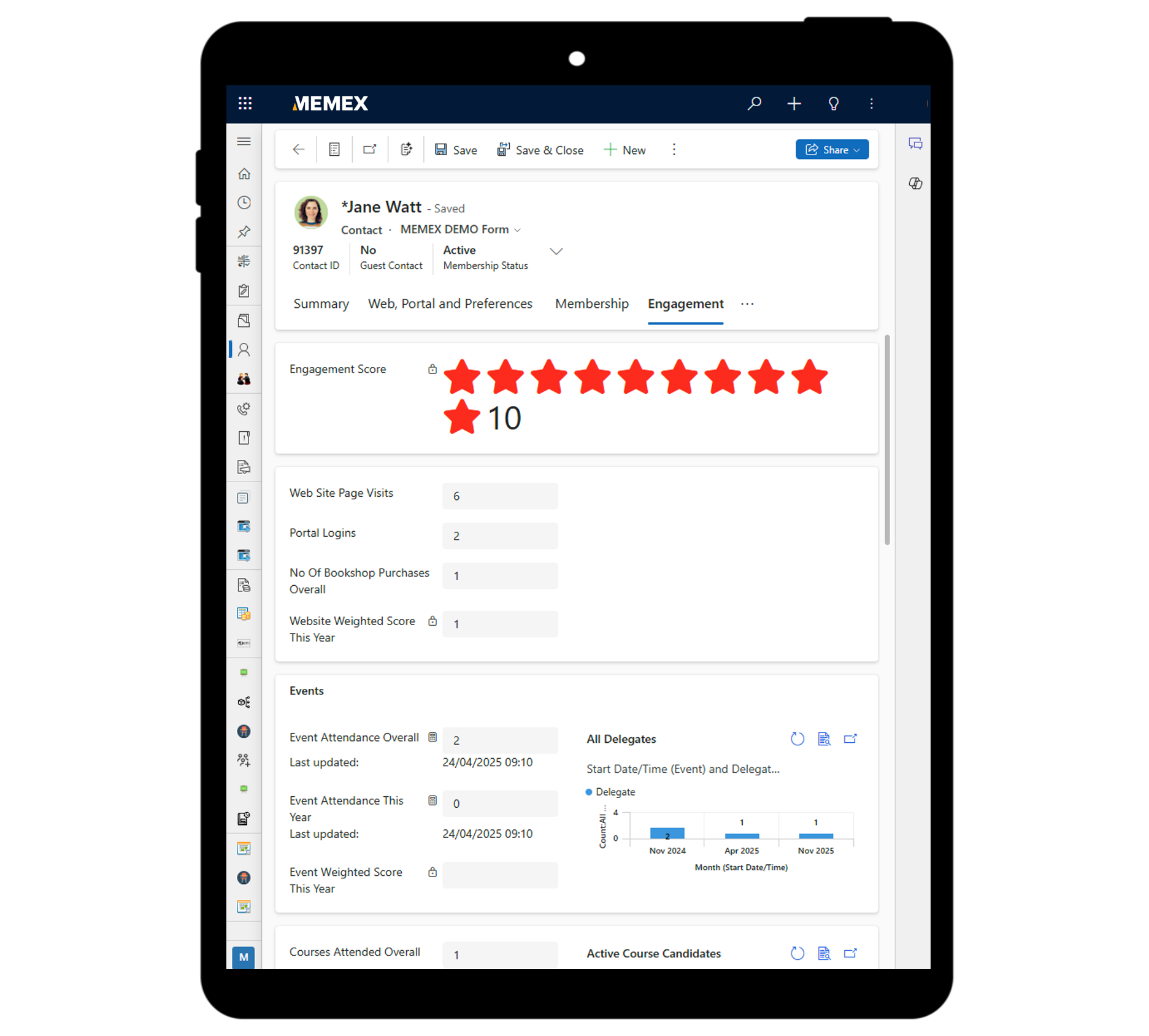Open the Share dropdown button

point(832,150)
